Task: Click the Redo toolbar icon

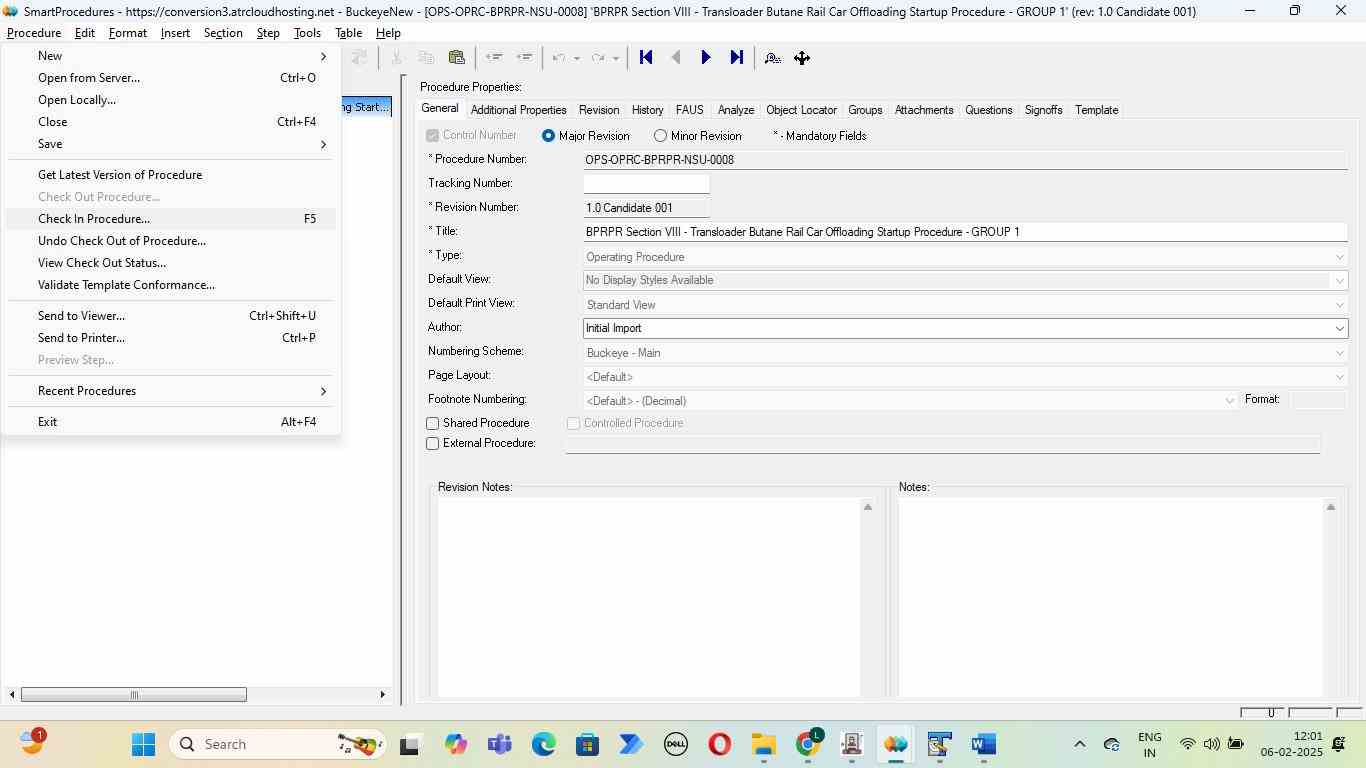Action: 598,58
